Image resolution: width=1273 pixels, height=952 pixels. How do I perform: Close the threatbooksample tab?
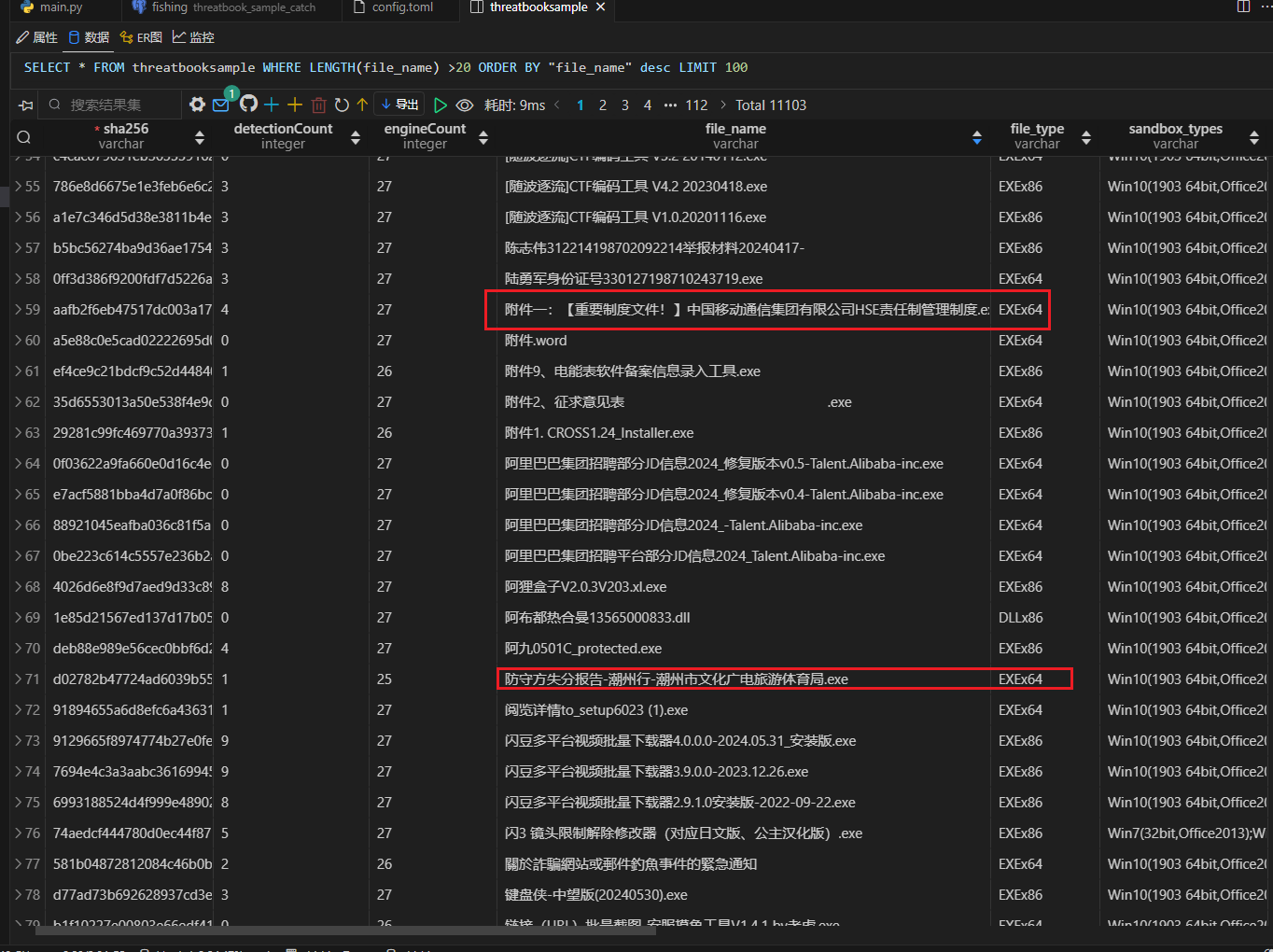click(600, 7)
